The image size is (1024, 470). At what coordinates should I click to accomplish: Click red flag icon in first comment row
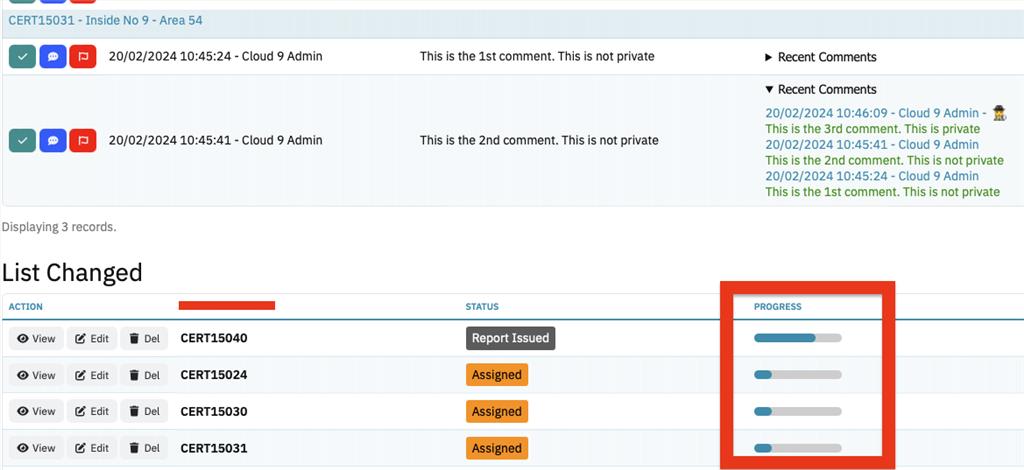tap(82, 57)
